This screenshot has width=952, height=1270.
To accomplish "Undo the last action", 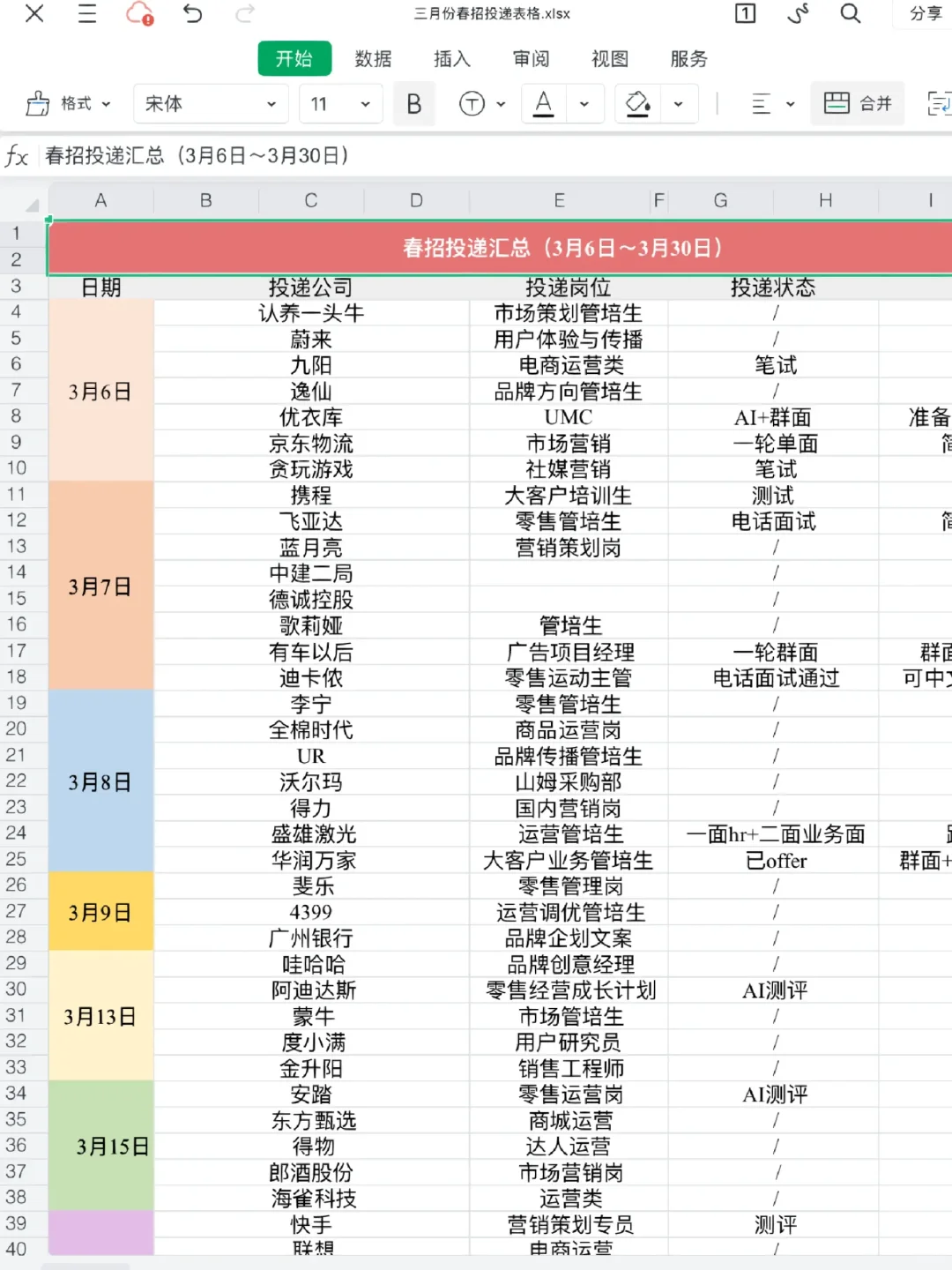I will point(193,13).
